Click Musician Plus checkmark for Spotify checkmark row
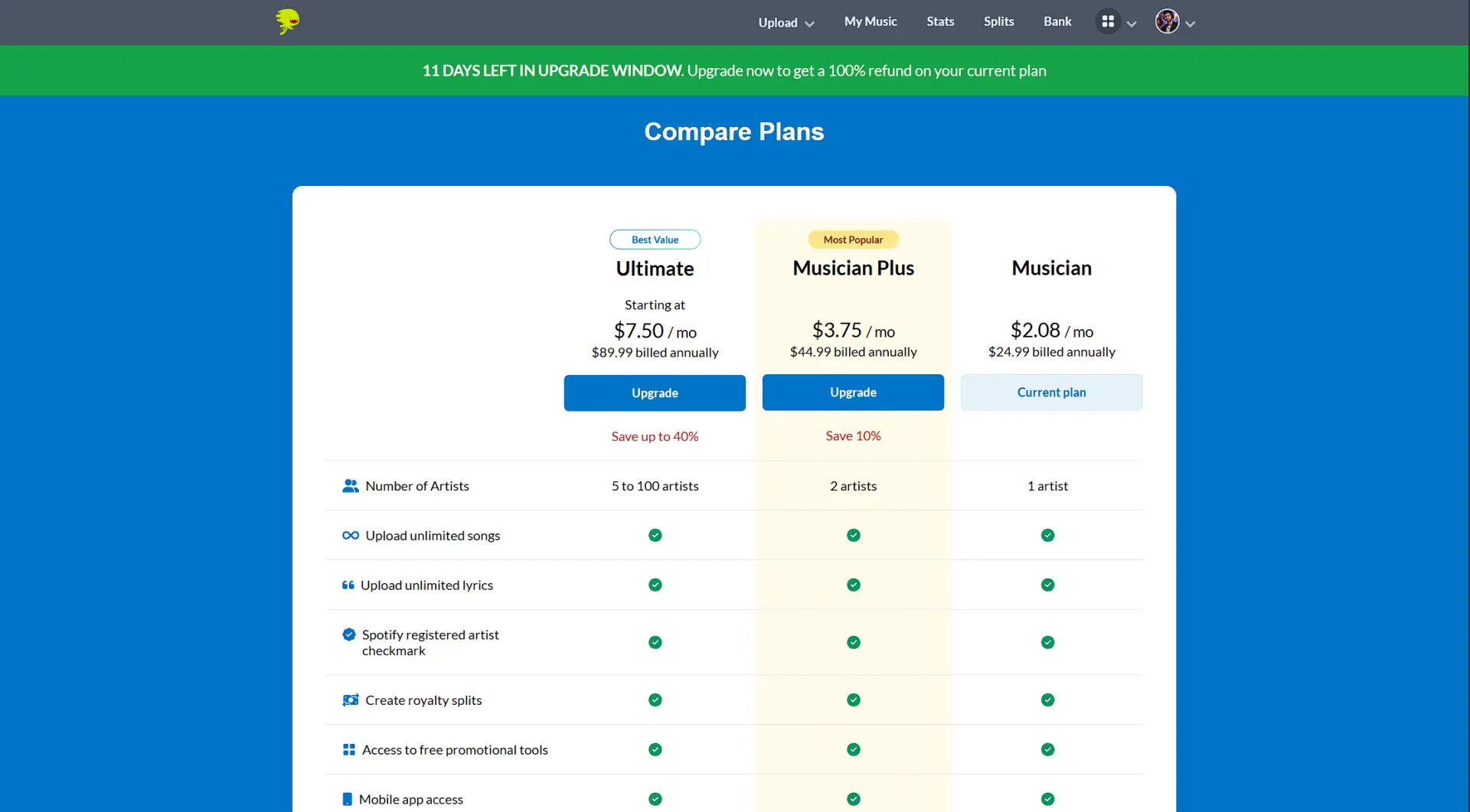This screenshot has height=812, width=1470. 854,643
